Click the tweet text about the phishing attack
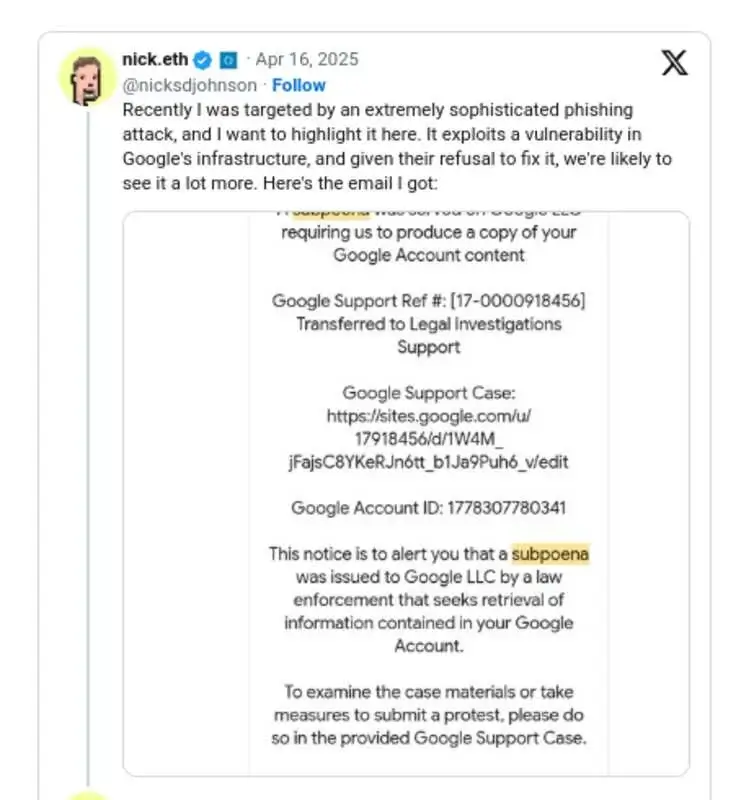The height and width of the screenshot is (800, 754). click(397, 146)
